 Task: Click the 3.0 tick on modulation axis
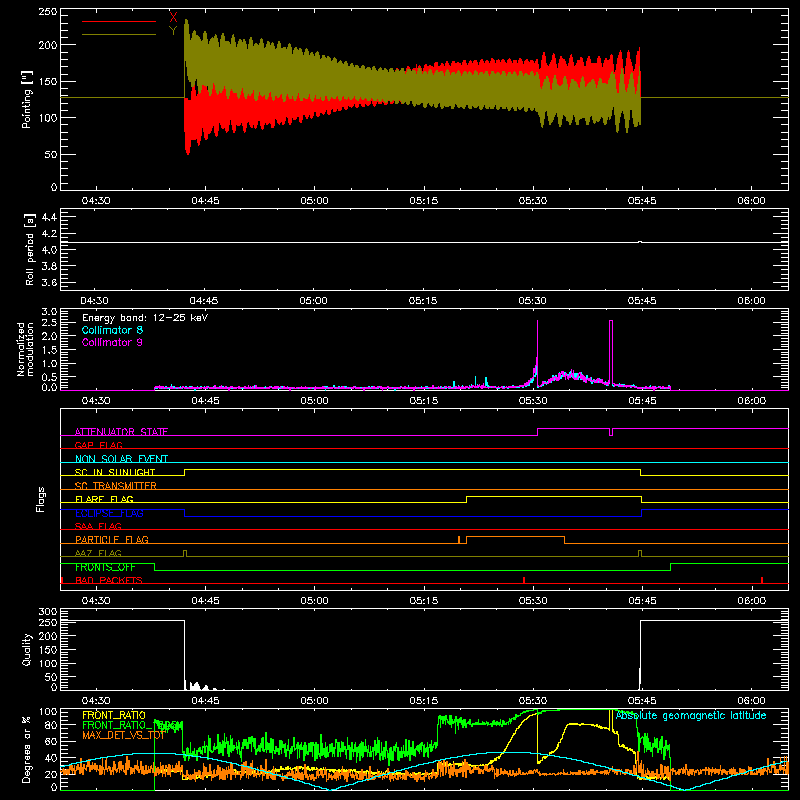click(49, 312)
